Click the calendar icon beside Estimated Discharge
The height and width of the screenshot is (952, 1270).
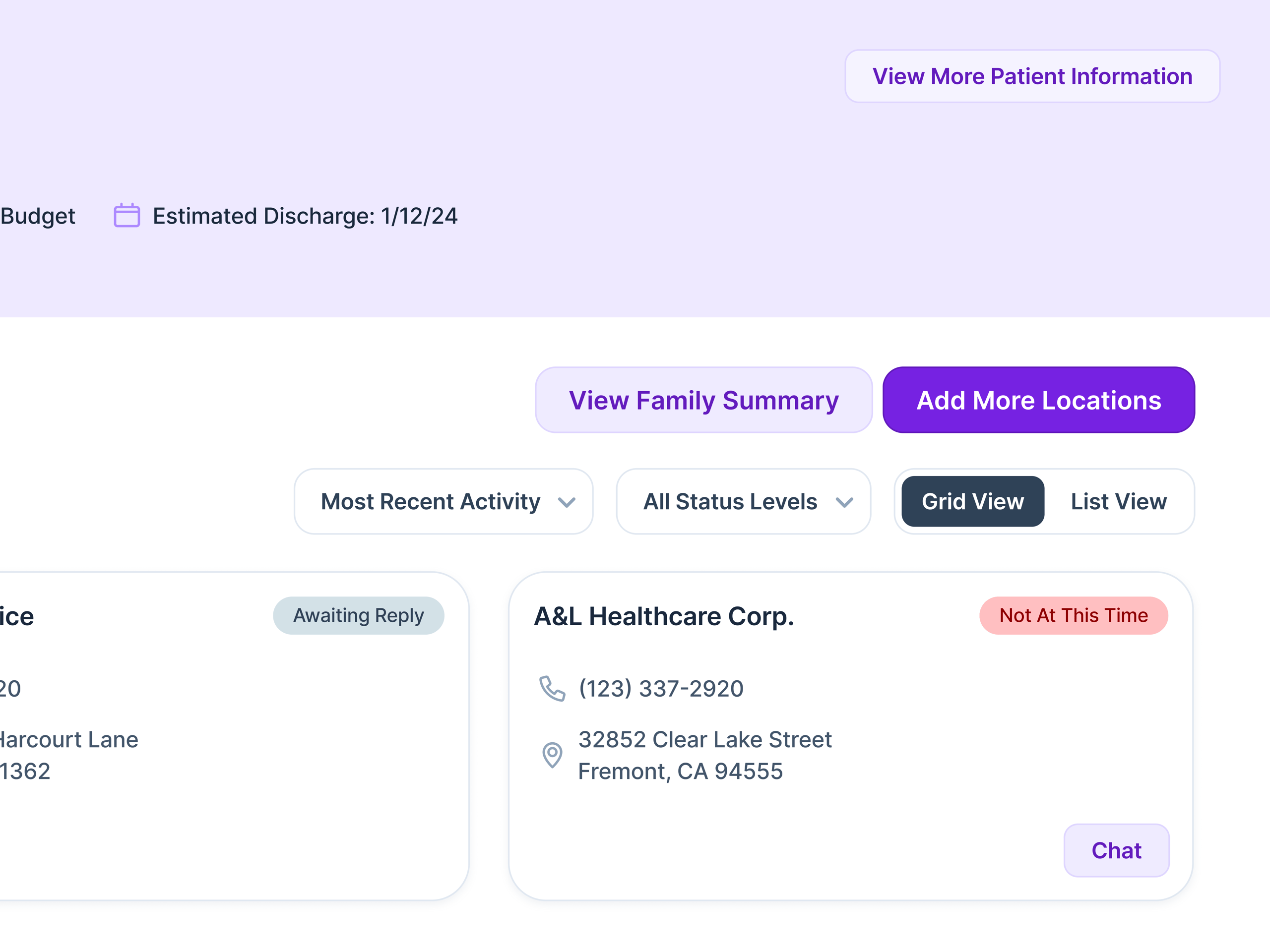click(127, 215)
